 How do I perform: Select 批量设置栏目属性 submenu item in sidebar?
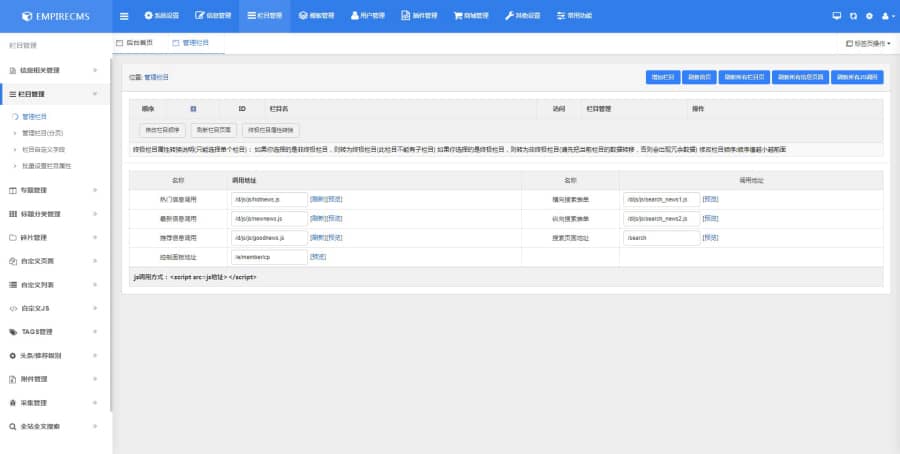(46, 166)
